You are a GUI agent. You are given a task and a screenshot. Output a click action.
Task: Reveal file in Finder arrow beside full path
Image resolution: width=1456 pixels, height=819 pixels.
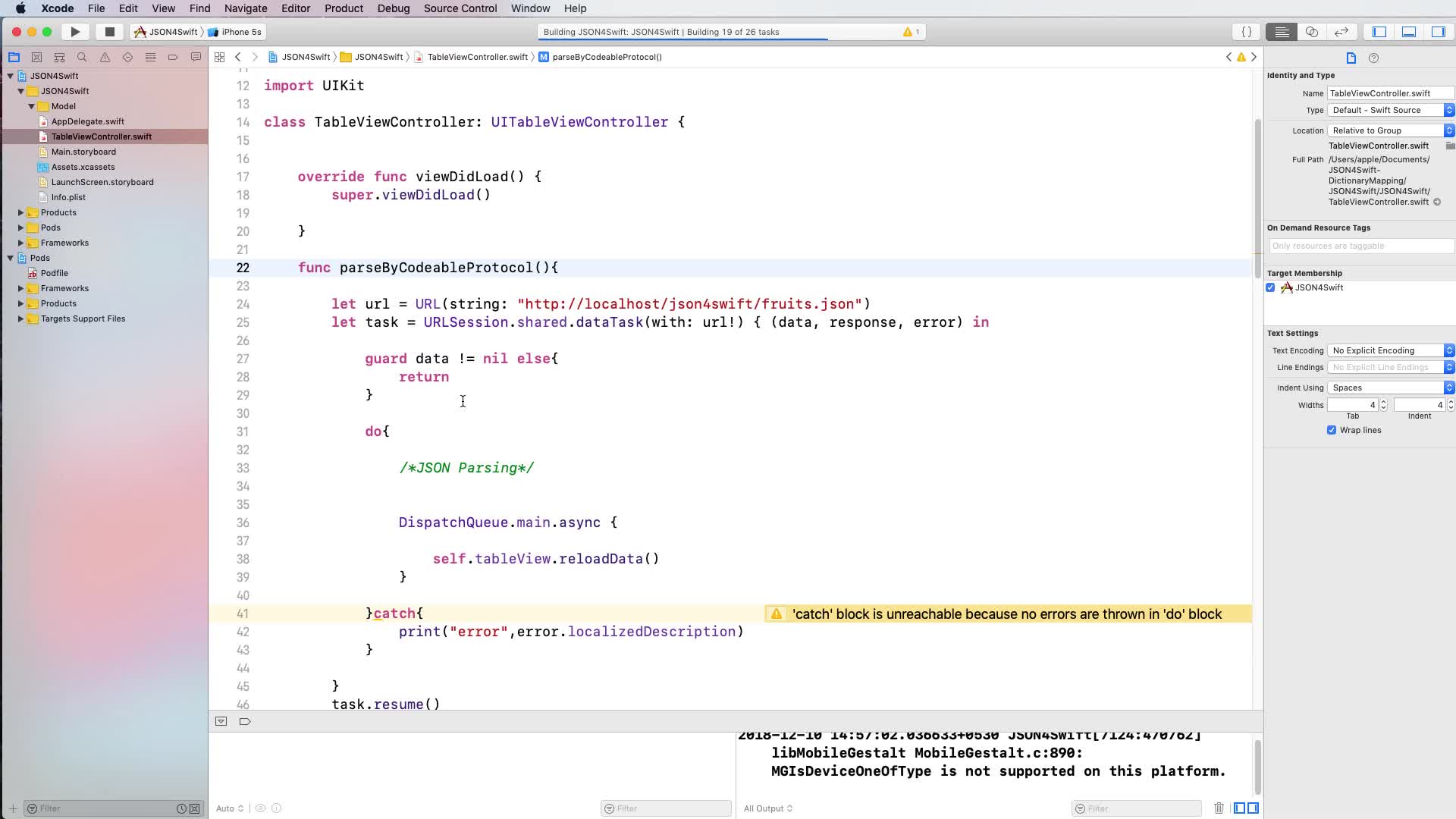point(1436,202)
